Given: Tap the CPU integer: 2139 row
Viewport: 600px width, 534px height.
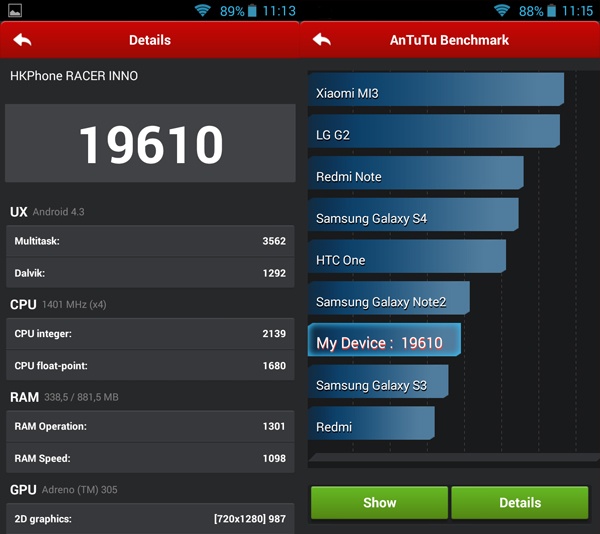Looking at the screenshot, I should click(x=150, y=334).
